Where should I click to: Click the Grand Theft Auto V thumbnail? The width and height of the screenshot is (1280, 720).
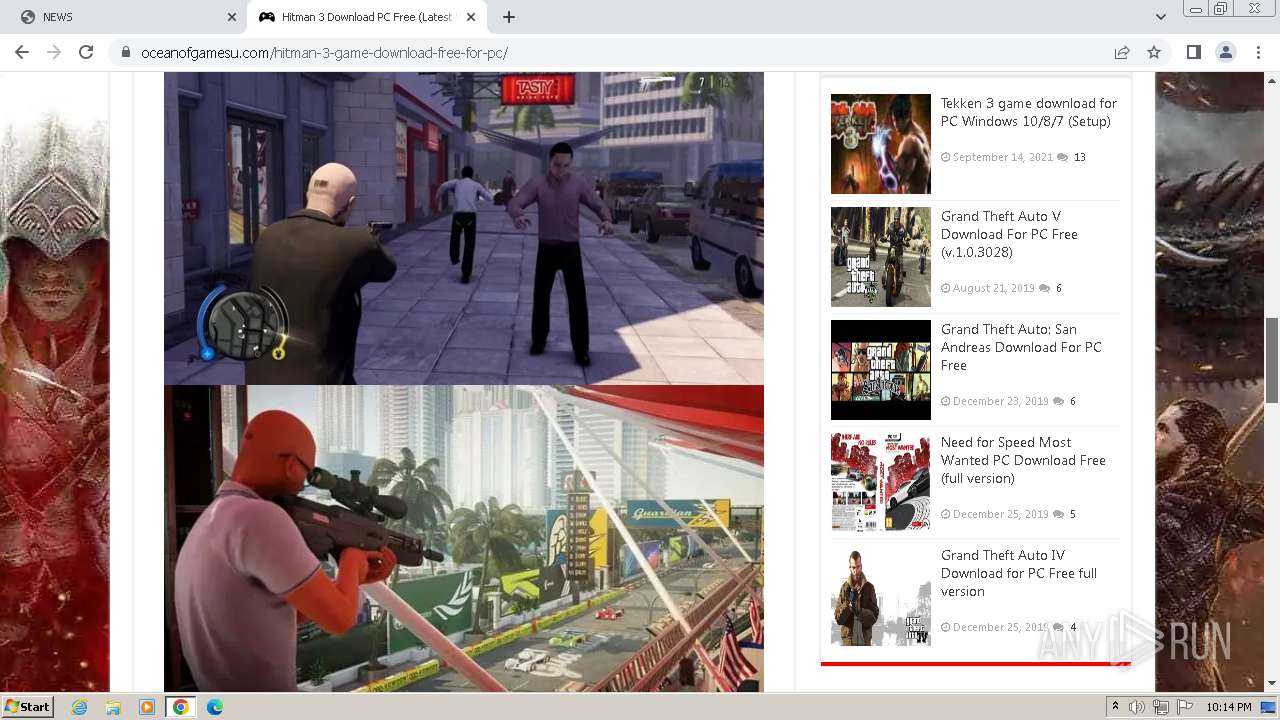881,257
